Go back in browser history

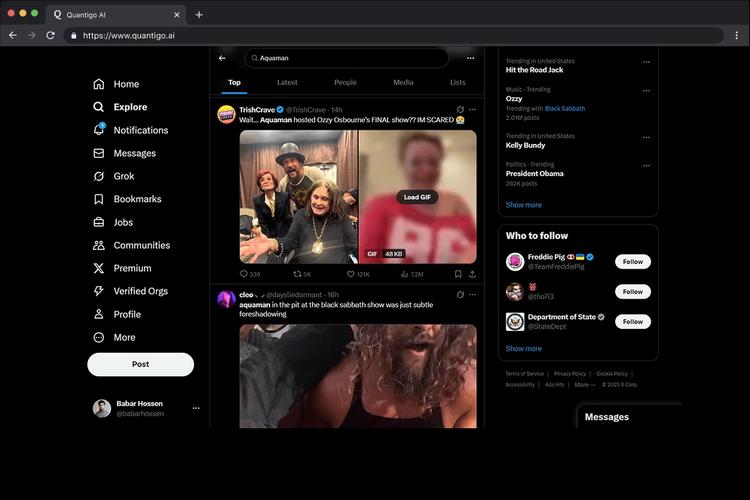[x=13, y=35]
